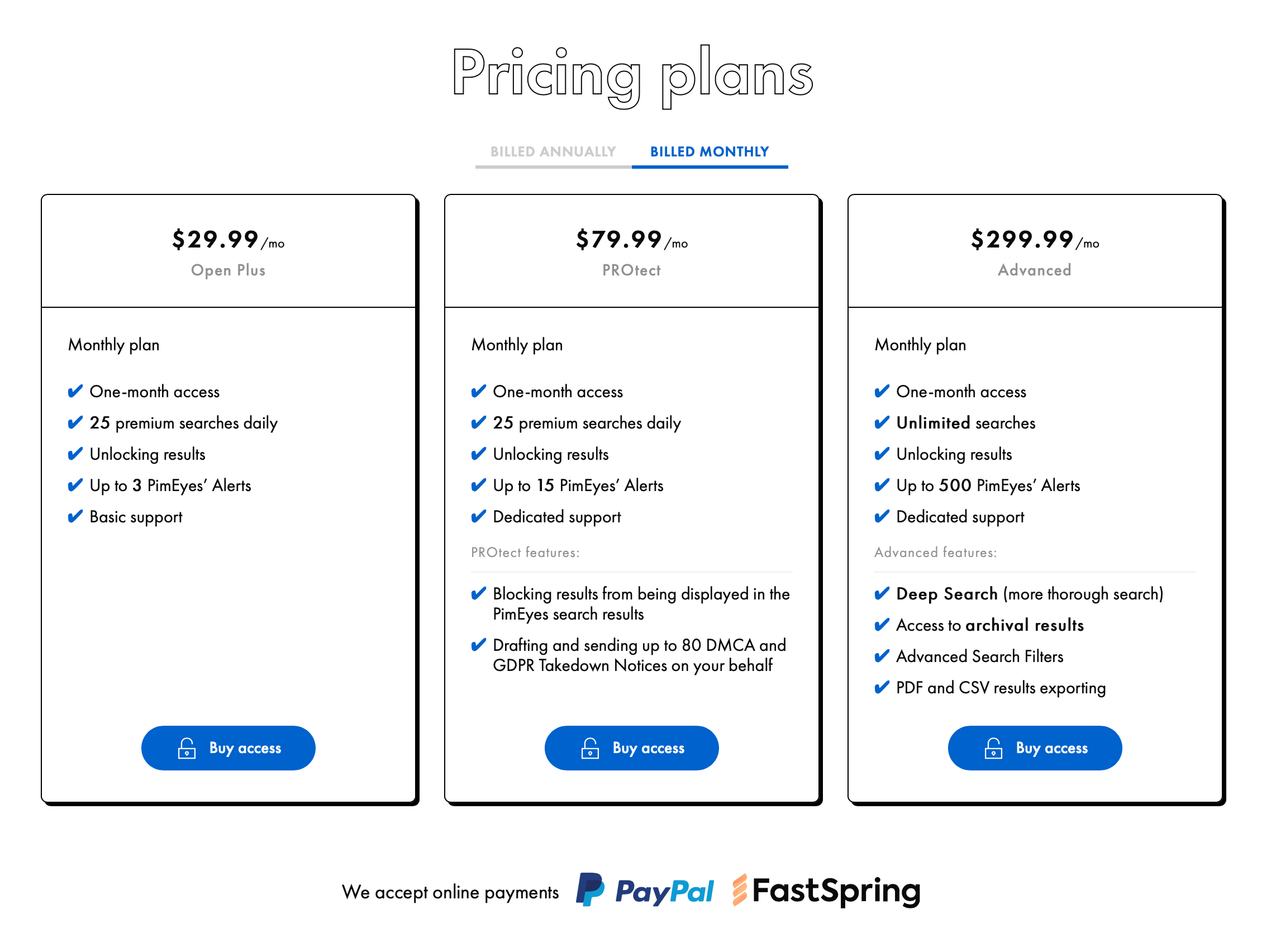Click the lock icon in PROtect Buy button
The width and height of the screenshot is (1276, 952).
(x=590, y=748)
